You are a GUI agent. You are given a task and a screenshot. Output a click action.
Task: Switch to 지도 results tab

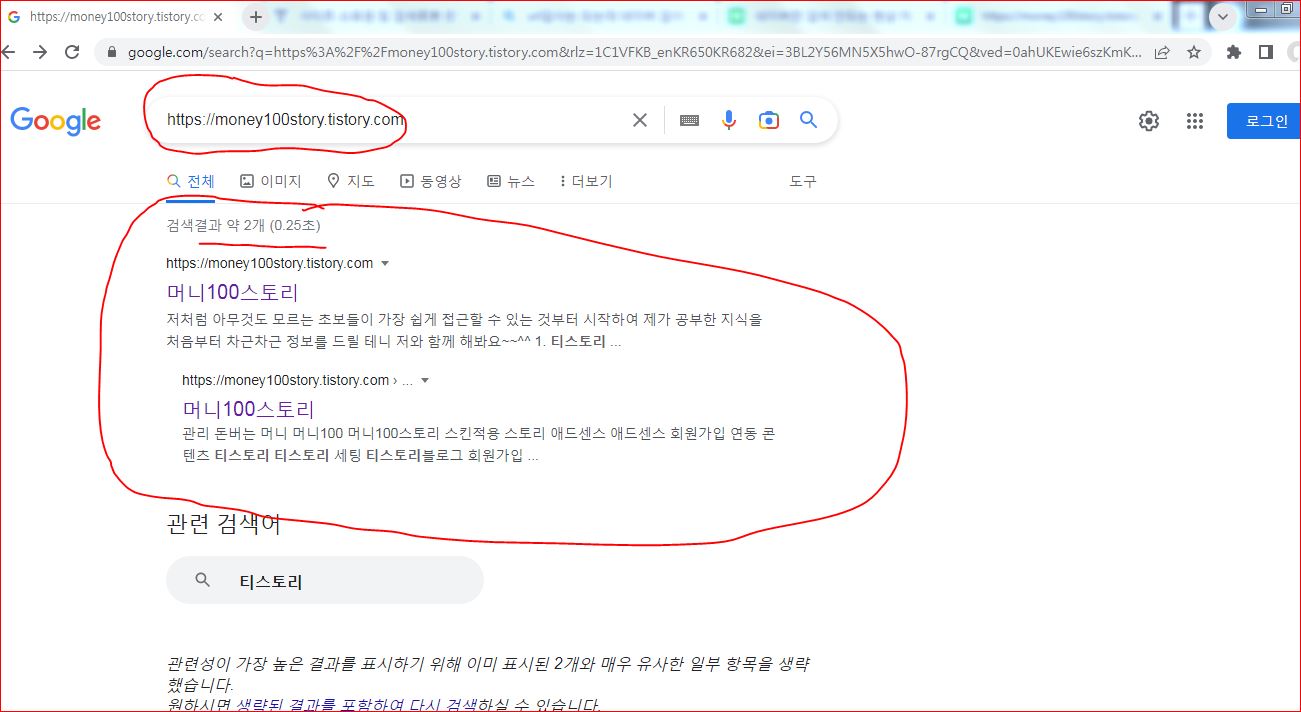pyautogui.click(x=350, y=181)
